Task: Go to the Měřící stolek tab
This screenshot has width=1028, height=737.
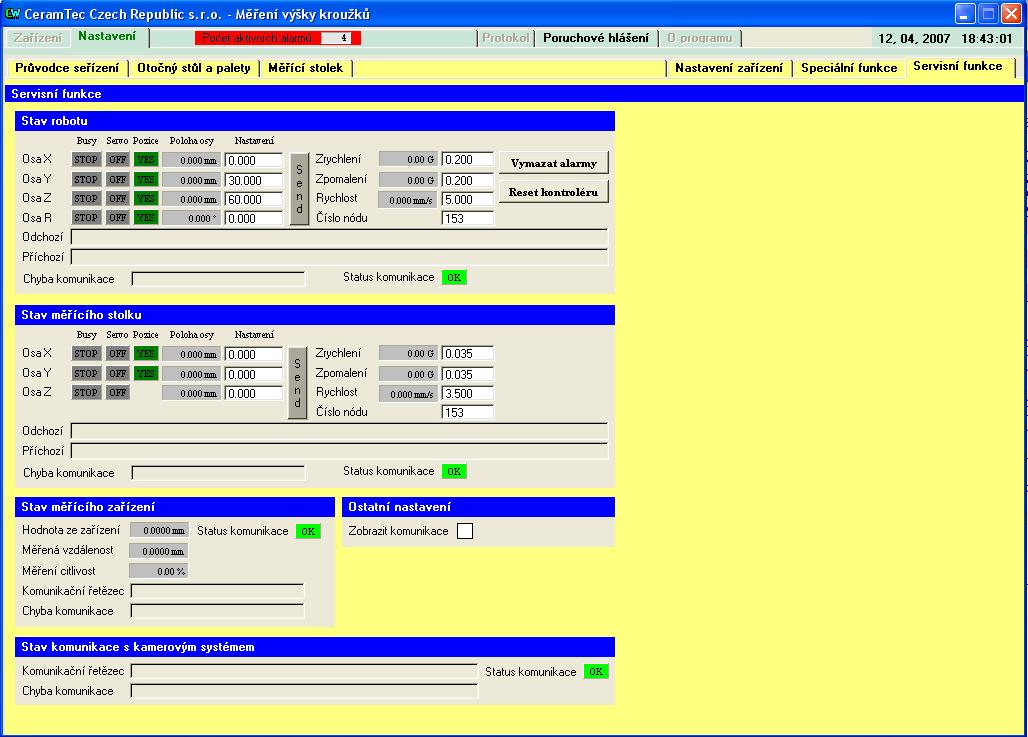Action: coord(305,68)
